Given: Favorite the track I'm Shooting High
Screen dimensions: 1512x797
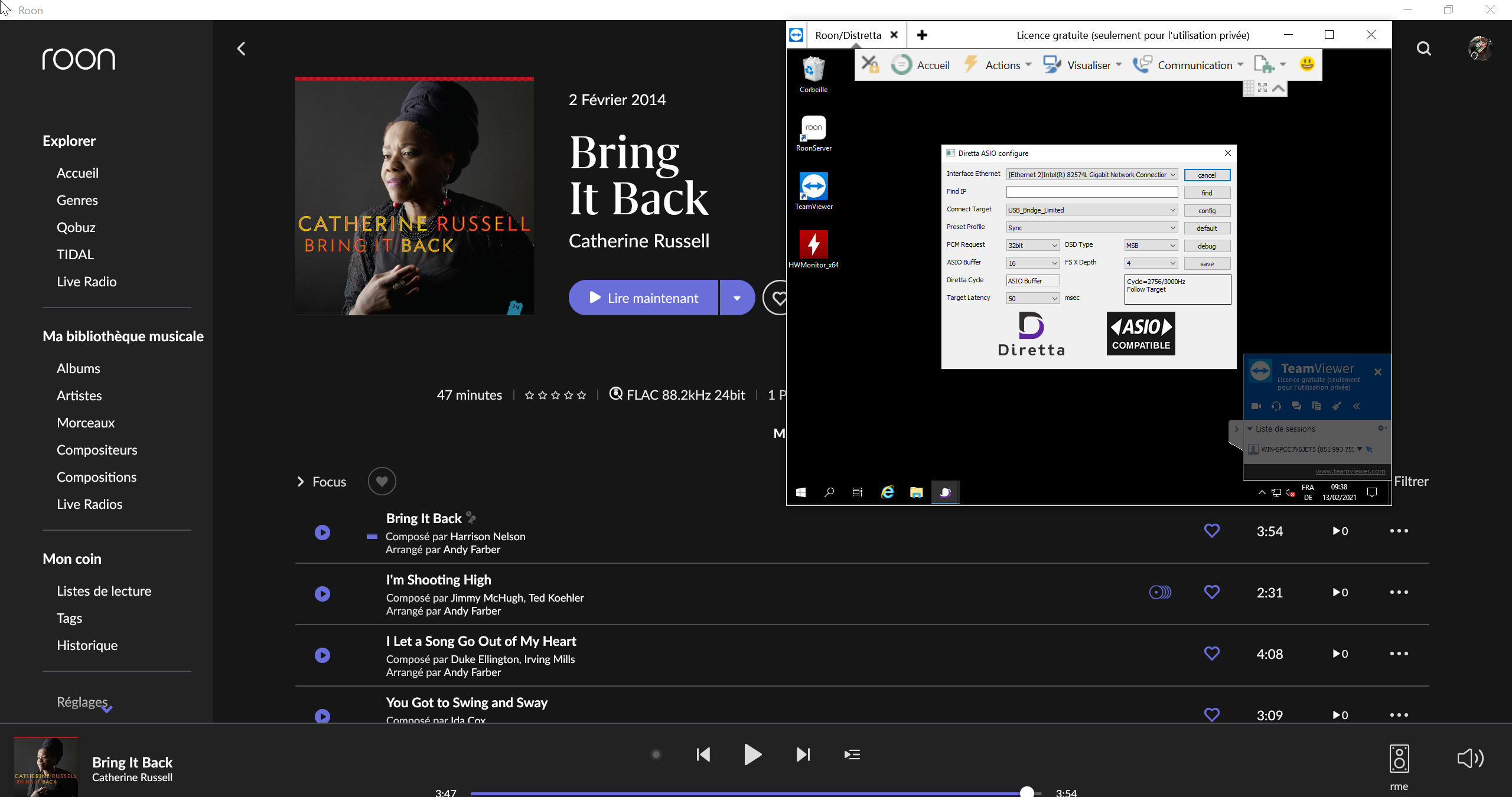Looking at the screenshot, I should click(x=1211, y=592).
